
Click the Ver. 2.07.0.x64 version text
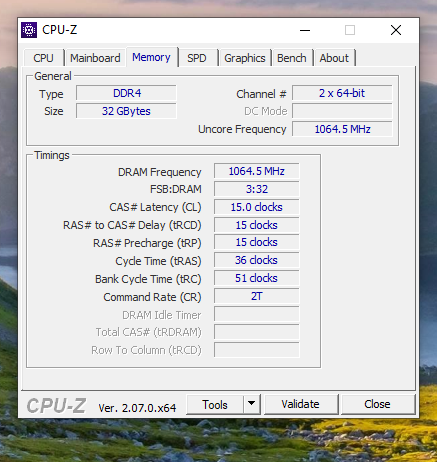[x=137, y=408]
